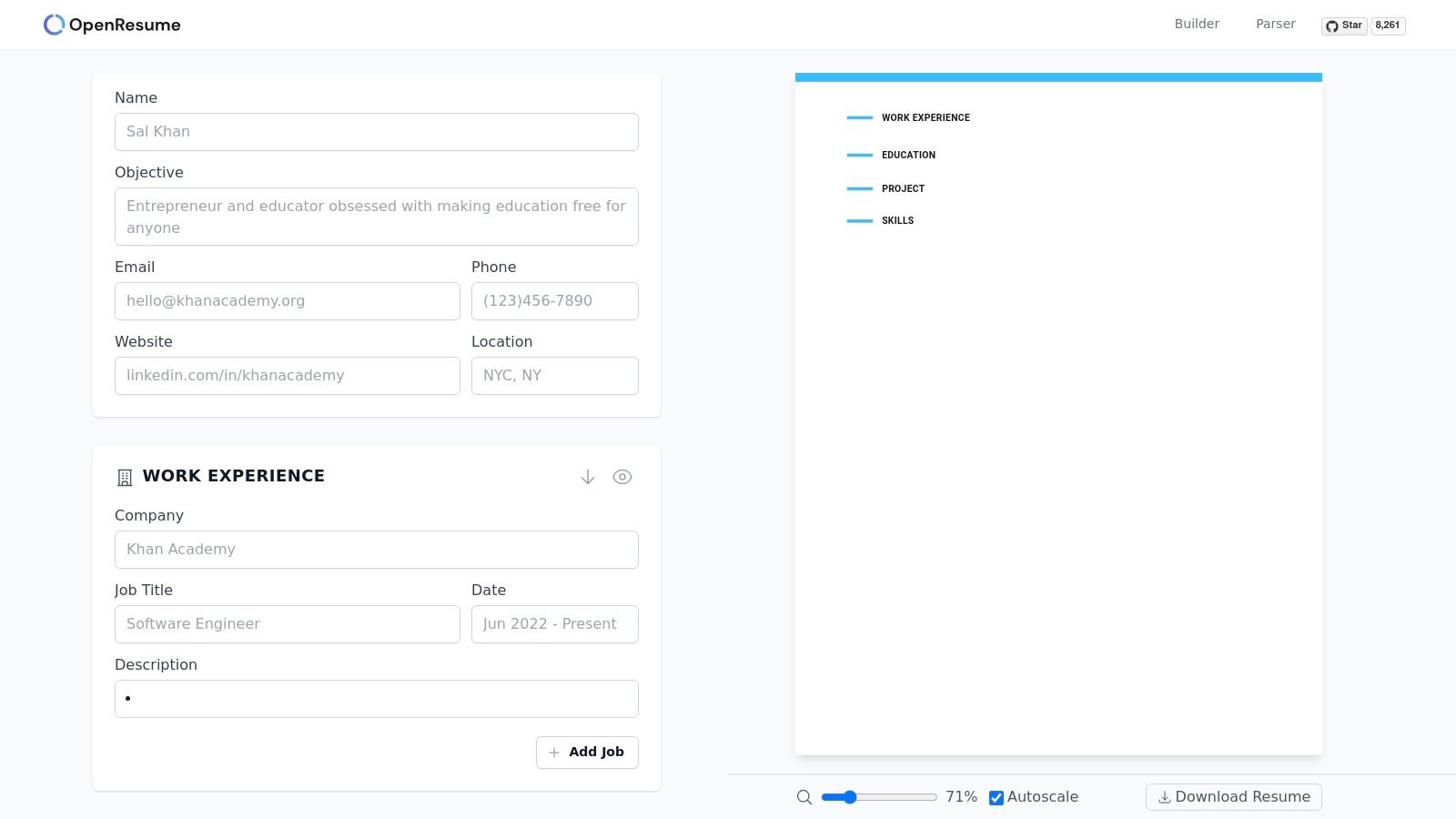Click the plus icon on Add Job button

[554, 753]
